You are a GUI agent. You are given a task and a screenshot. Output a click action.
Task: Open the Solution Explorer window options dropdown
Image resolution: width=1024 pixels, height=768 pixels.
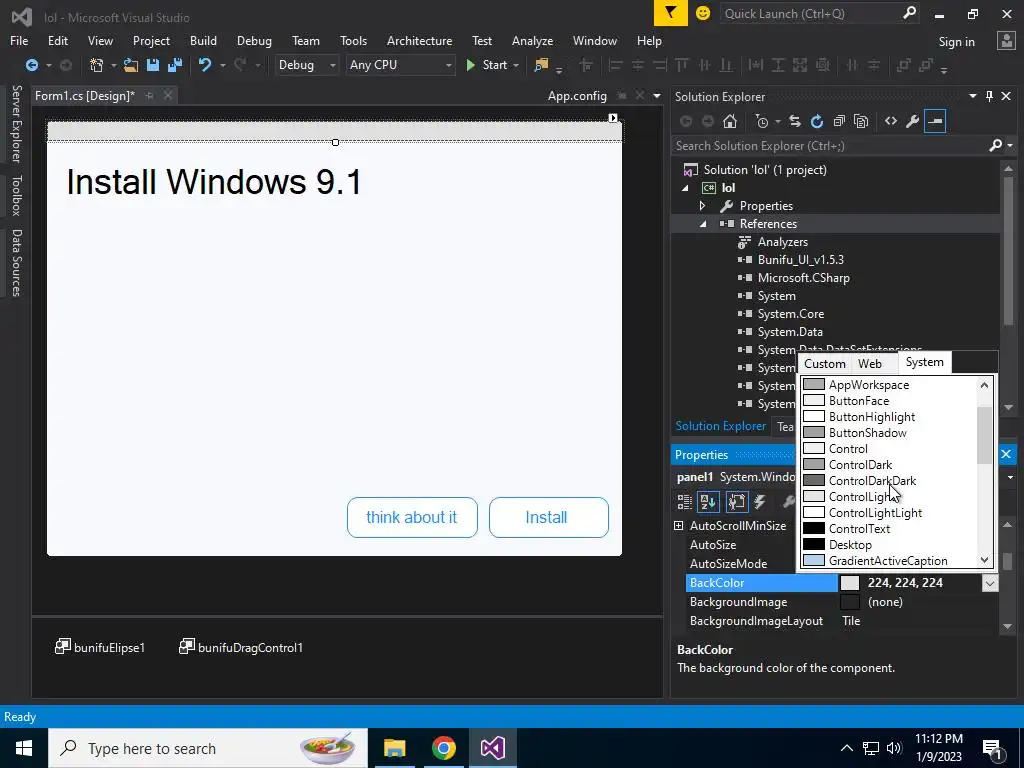point(973,96)
